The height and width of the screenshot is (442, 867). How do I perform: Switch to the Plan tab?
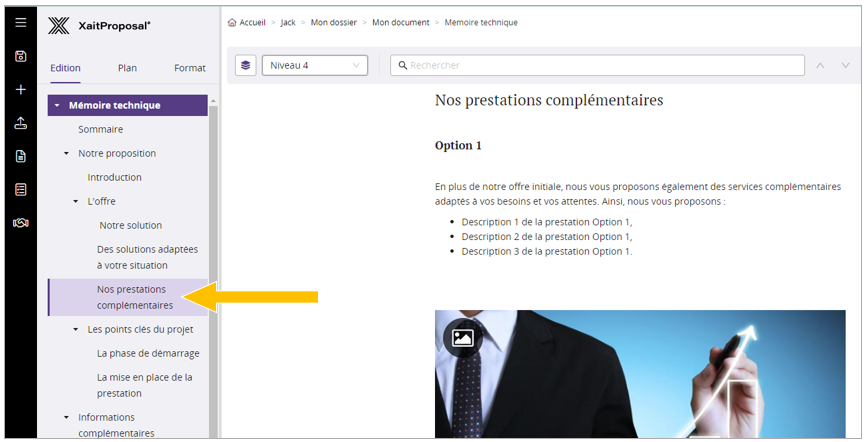127,68
